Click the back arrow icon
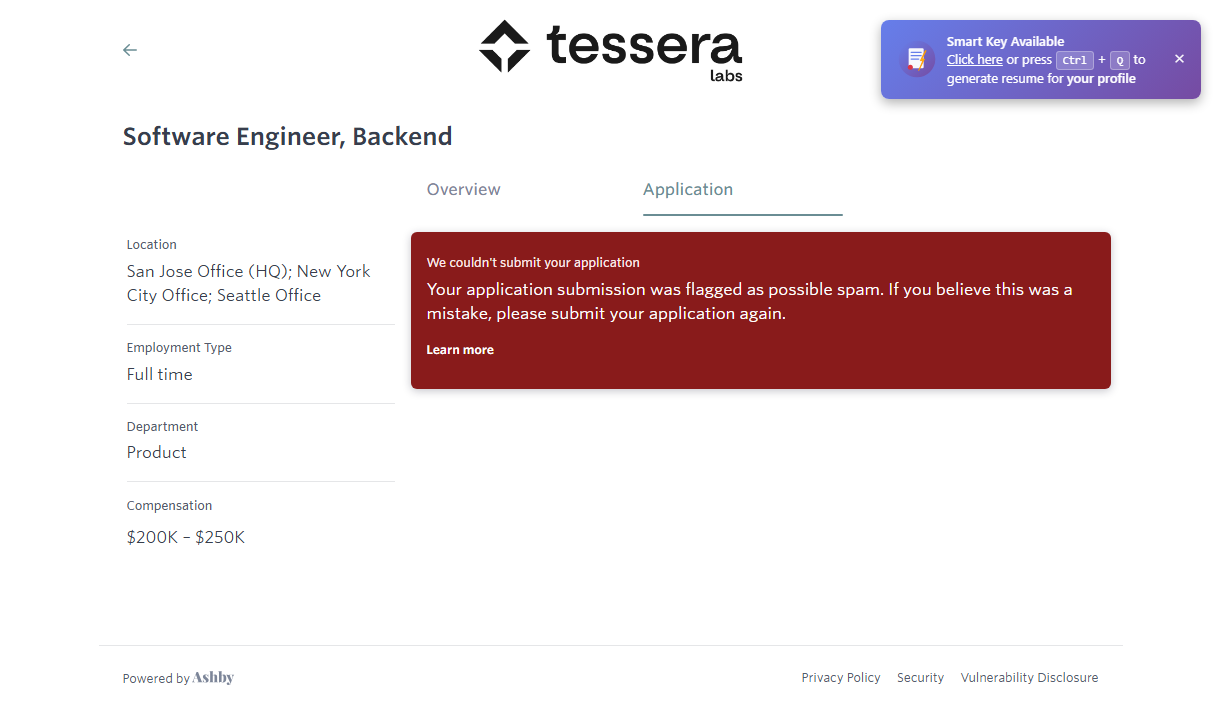Viewport: 1221px width, 721px height. point(130,50)
